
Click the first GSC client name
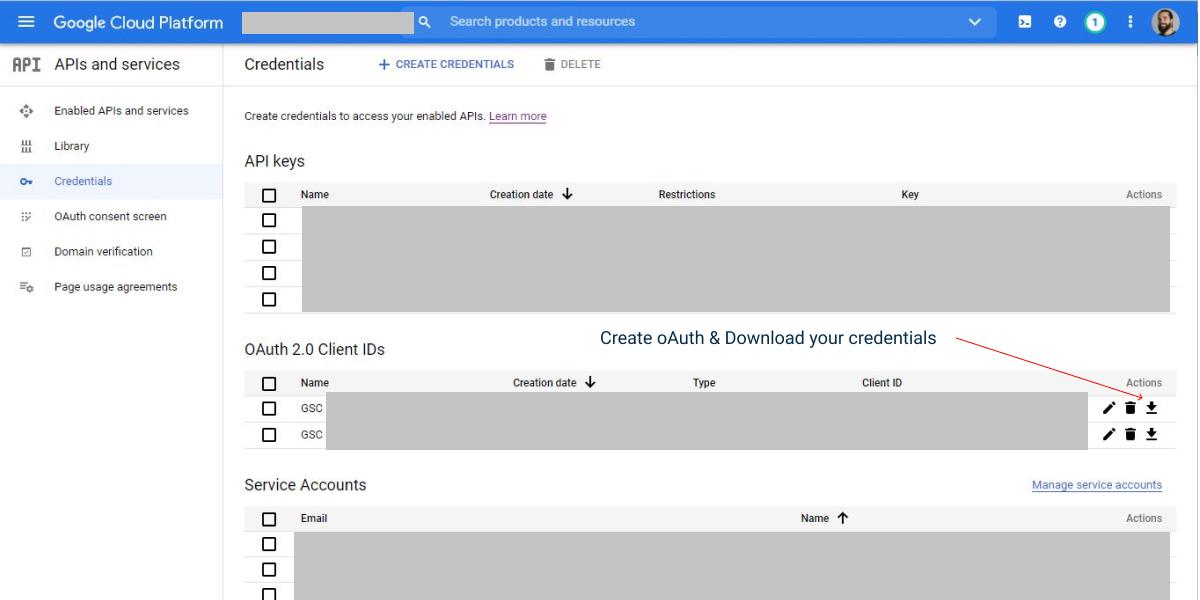[x=312, y=408]
